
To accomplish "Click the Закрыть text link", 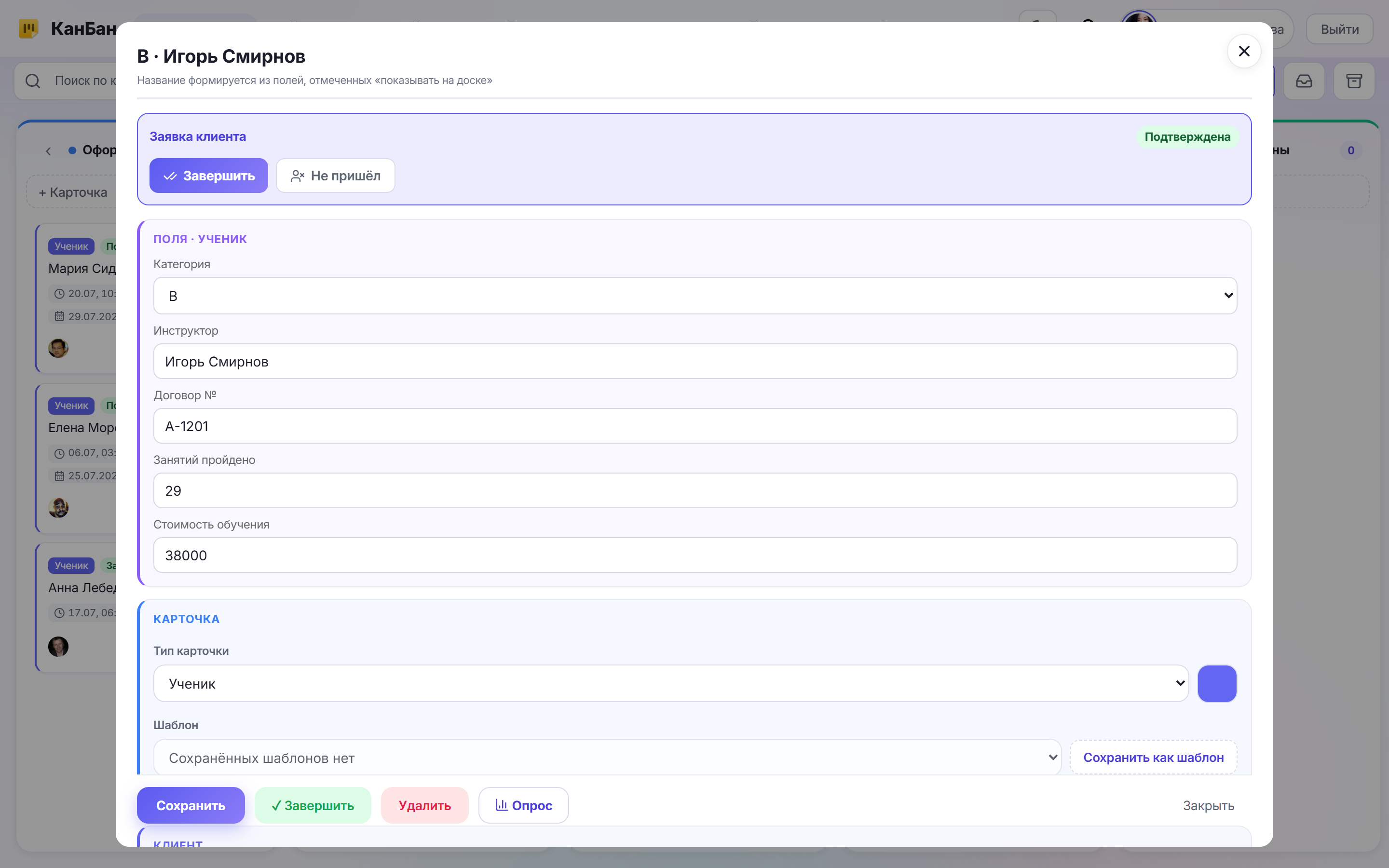I will point(1208,805).
